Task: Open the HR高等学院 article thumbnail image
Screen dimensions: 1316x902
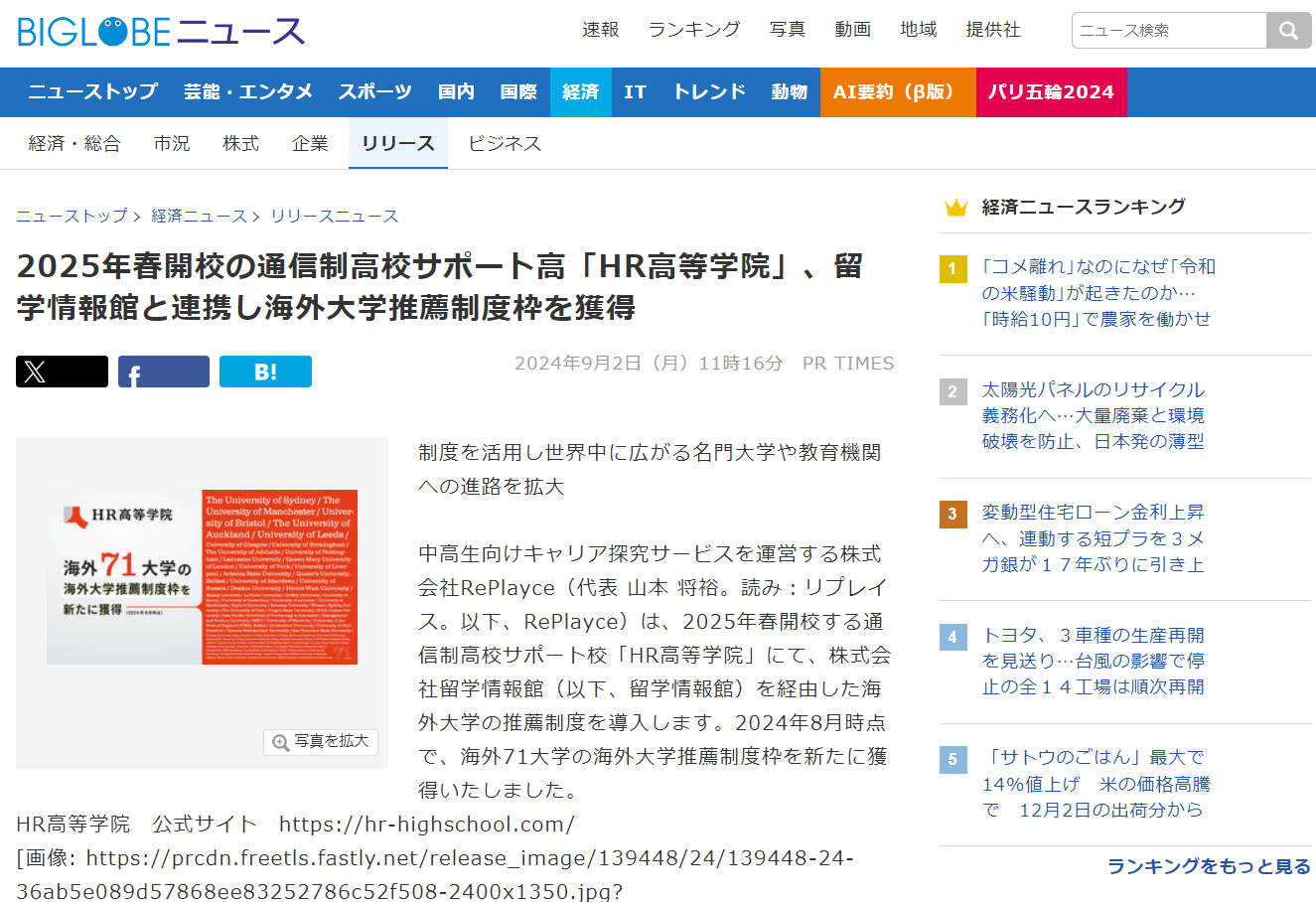Action: (202, 577)
